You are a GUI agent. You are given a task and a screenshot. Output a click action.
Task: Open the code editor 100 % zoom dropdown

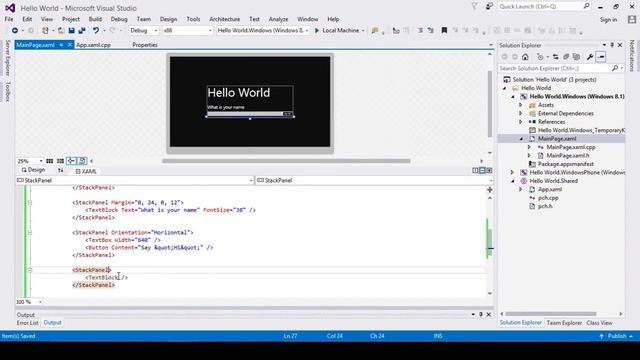click(x=29, y=302)
